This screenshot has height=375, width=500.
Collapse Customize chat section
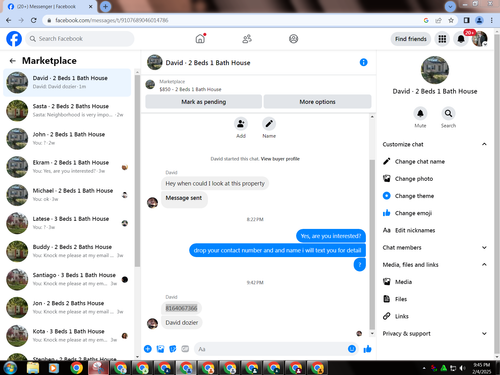(x=484, y=144)
